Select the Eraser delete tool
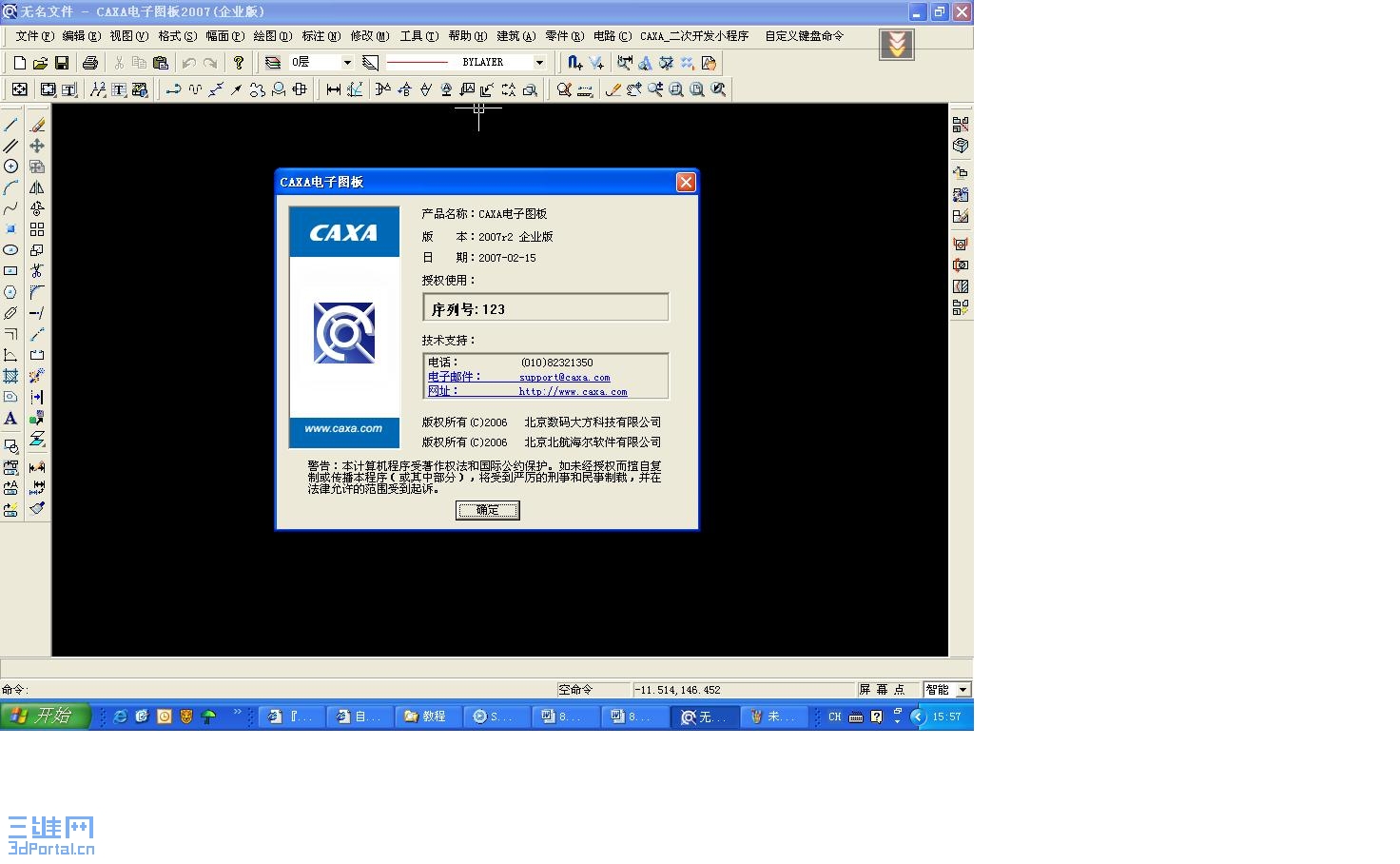The height and width of the screenshot is (864, 1400). [37, 125]
